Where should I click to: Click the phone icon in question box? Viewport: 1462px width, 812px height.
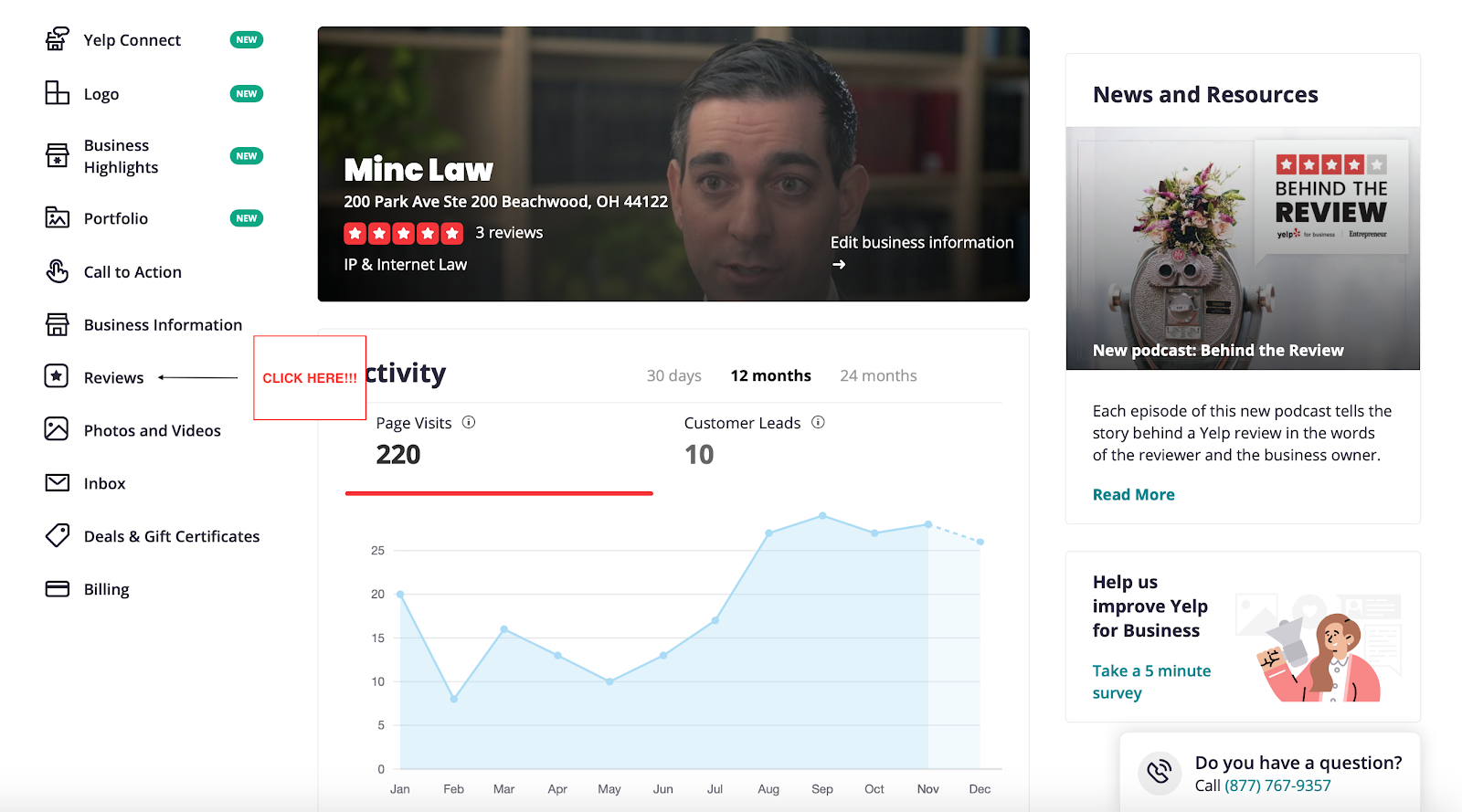click(x=1160, y=772)
